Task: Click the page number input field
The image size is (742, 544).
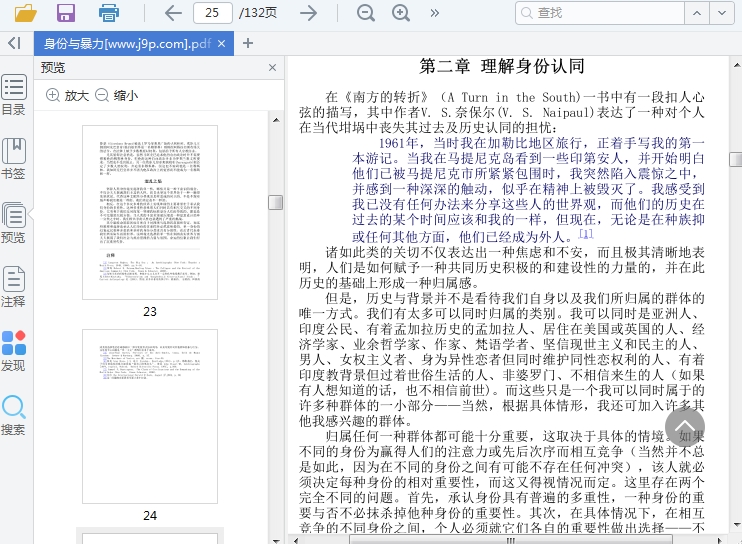Action: pos(212,13)
